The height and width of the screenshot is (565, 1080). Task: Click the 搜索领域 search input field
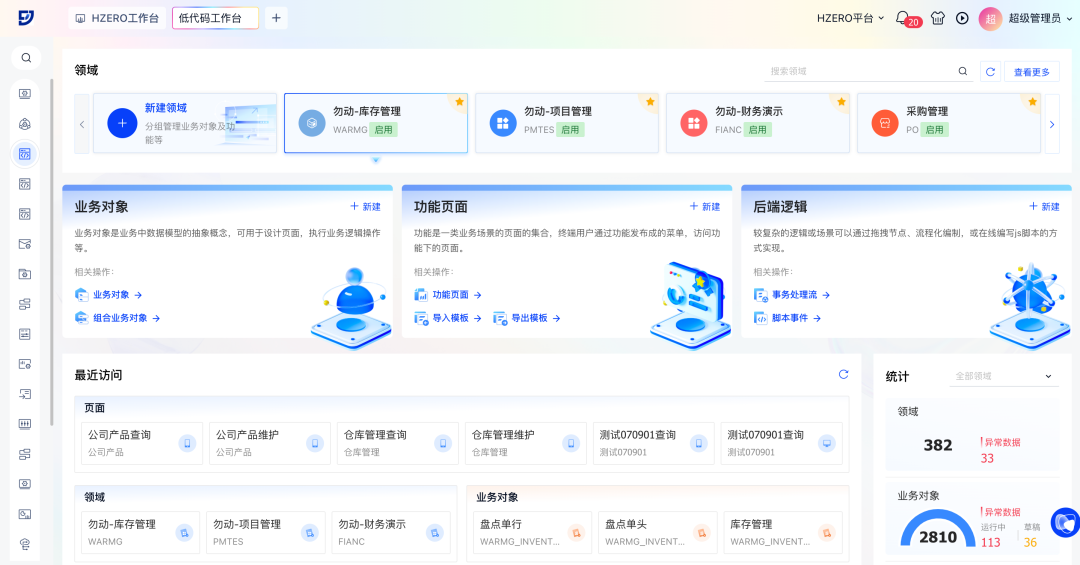(x=860, y=71)
